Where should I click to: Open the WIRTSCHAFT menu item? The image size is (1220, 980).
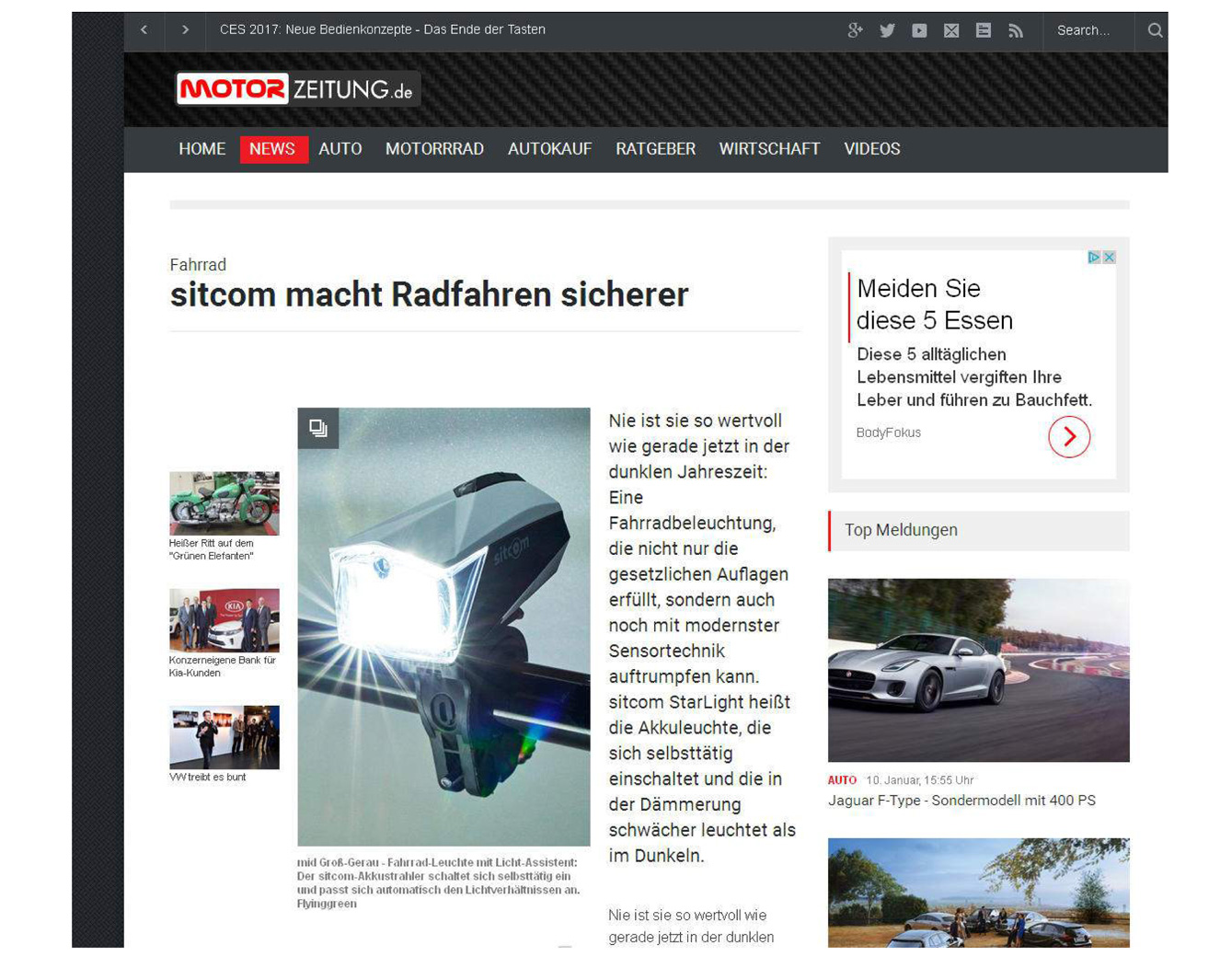pos(769,149)
